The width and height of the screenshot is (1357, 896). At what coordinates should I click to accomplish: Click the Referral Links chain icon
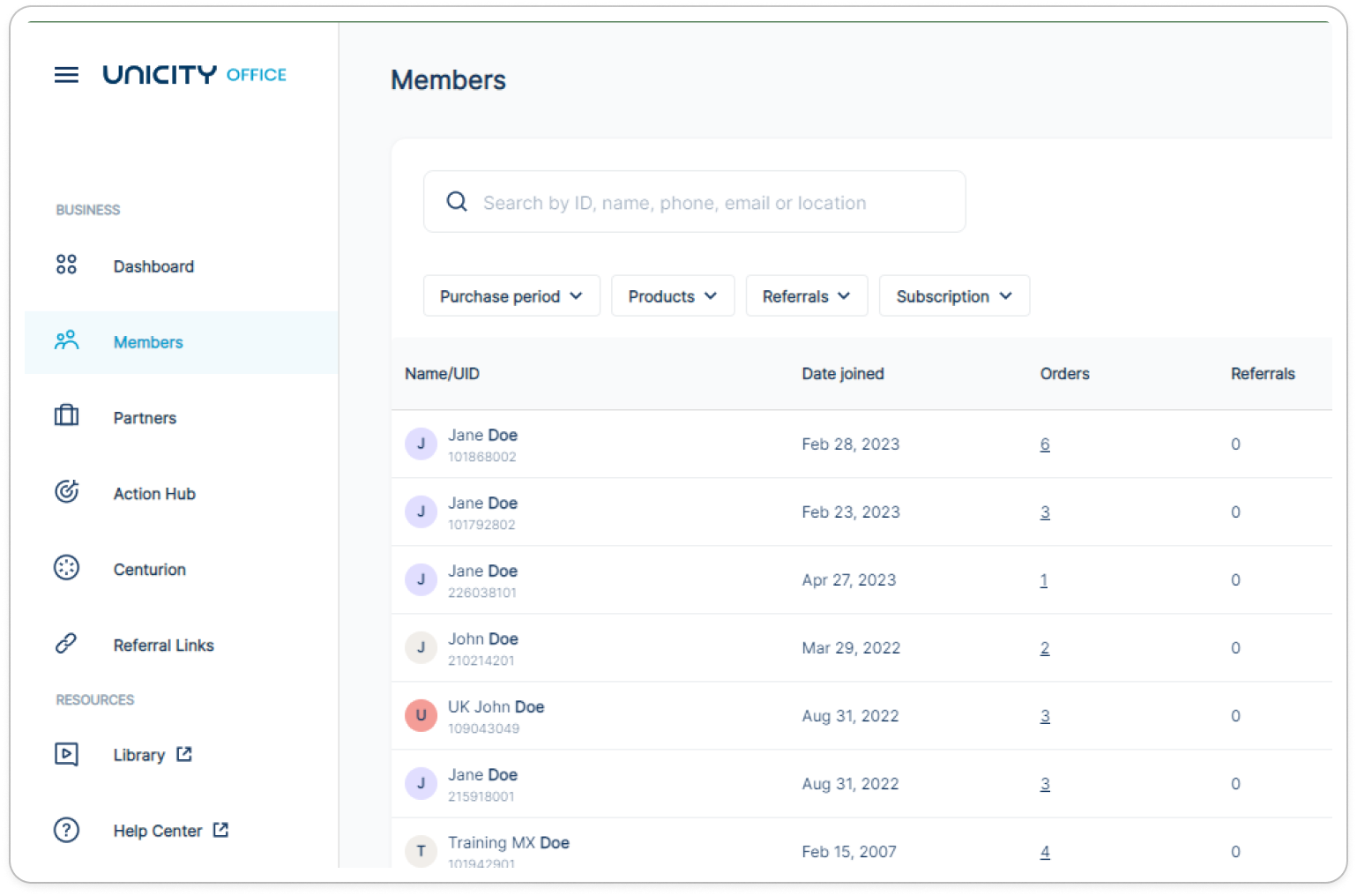[x=66, y=644]
